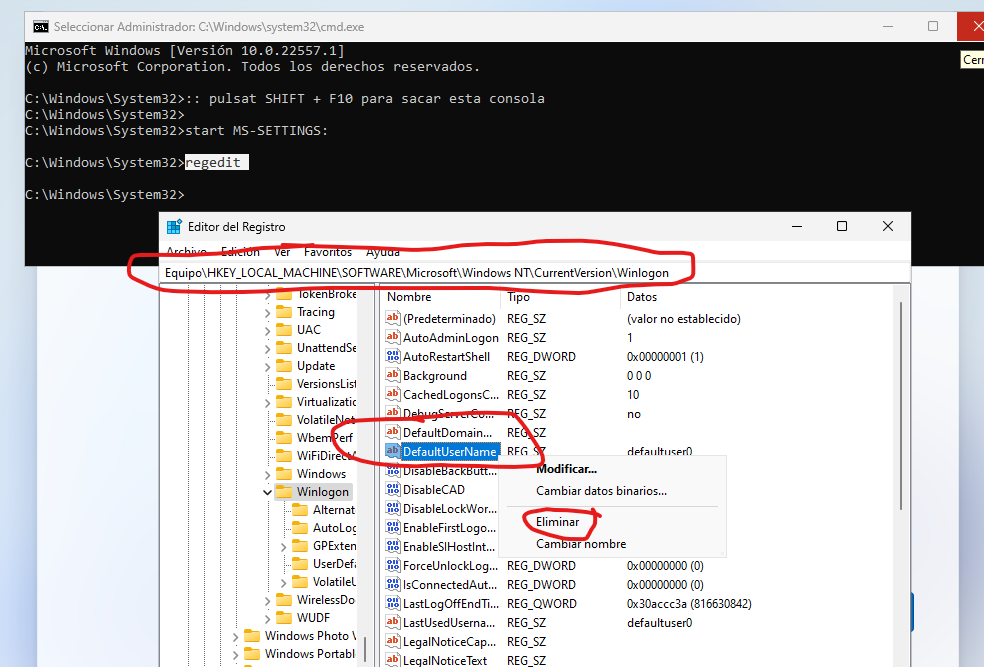Viewport: 984px width, 667px height.
Task: Click the cmd.exe title bar icon
Action: click(41, 26)
